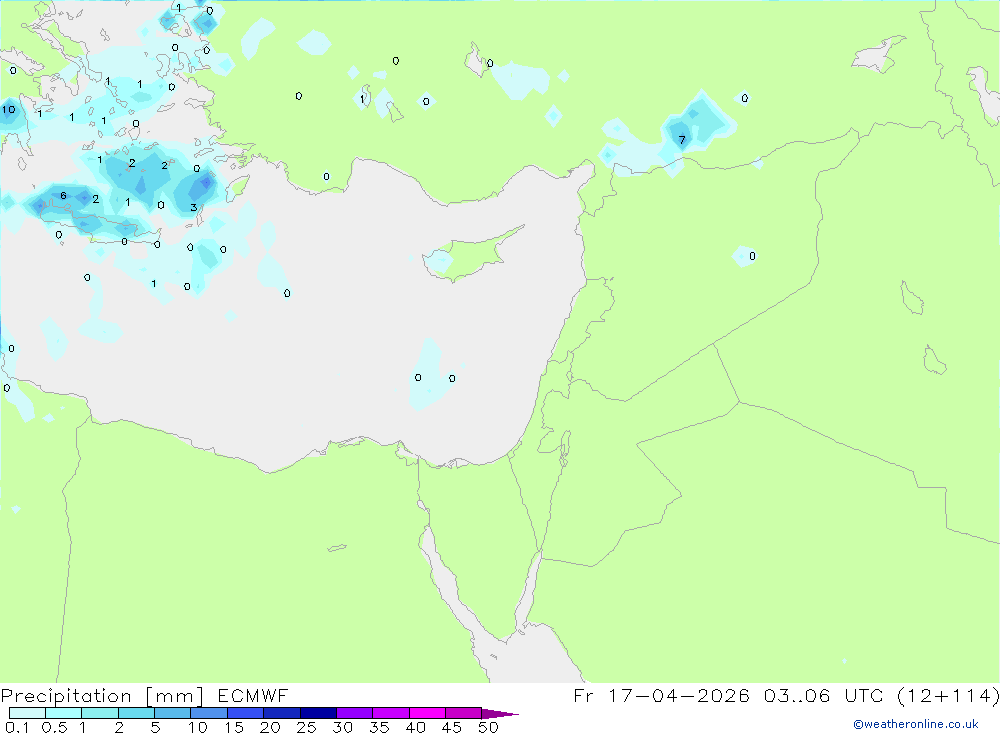Screen dimensions: 1000x733
Task: Click the 5–10 mm medium blue legend swatch
Action: [172, 713]
